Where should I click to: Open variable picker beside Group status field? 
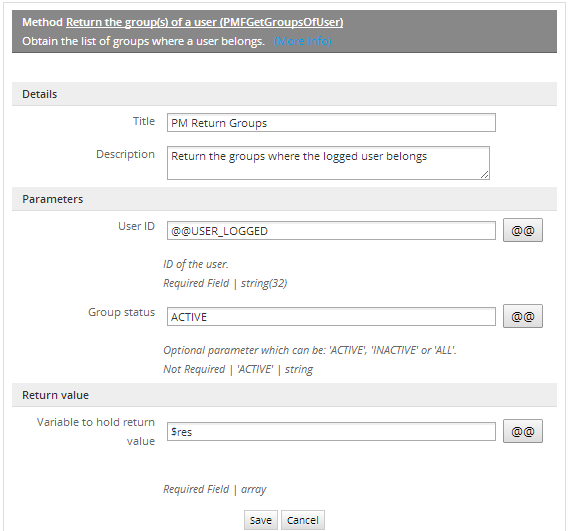[522, 316]
